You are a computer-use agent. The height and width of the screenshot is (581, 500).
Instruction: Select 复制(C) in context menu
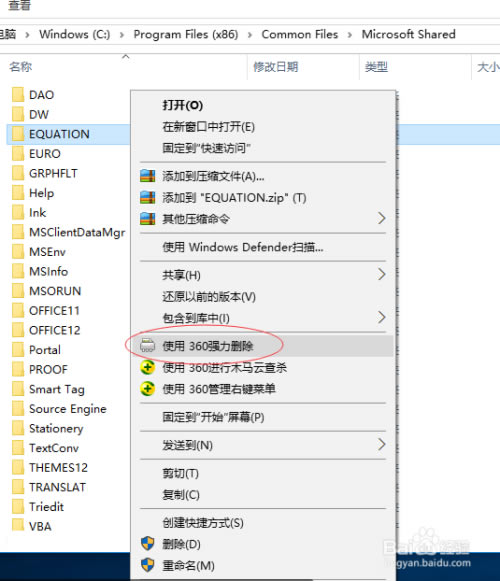(x=181, y=495)
